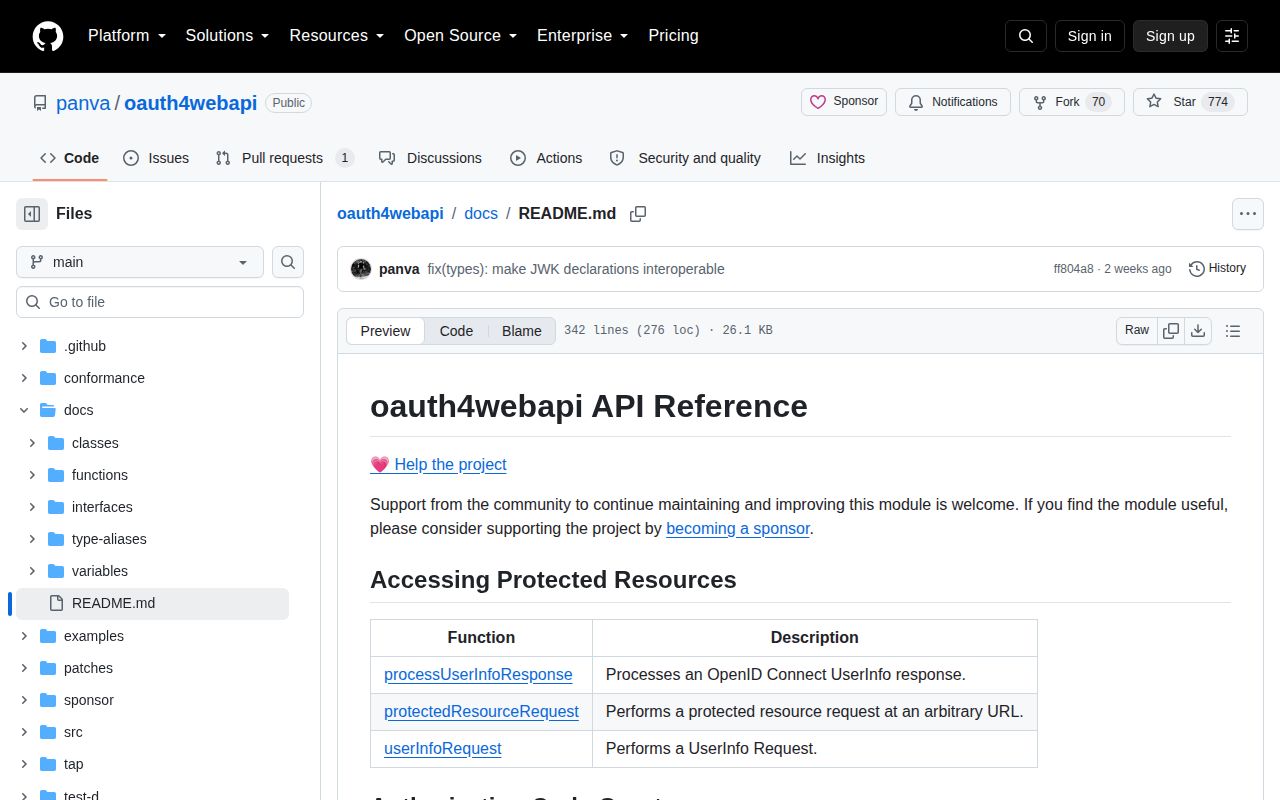The width and height of the screenshot is (1280, 800).
Task: Open commit ff804a8 hash link
Action: [x=1073, y=269]
